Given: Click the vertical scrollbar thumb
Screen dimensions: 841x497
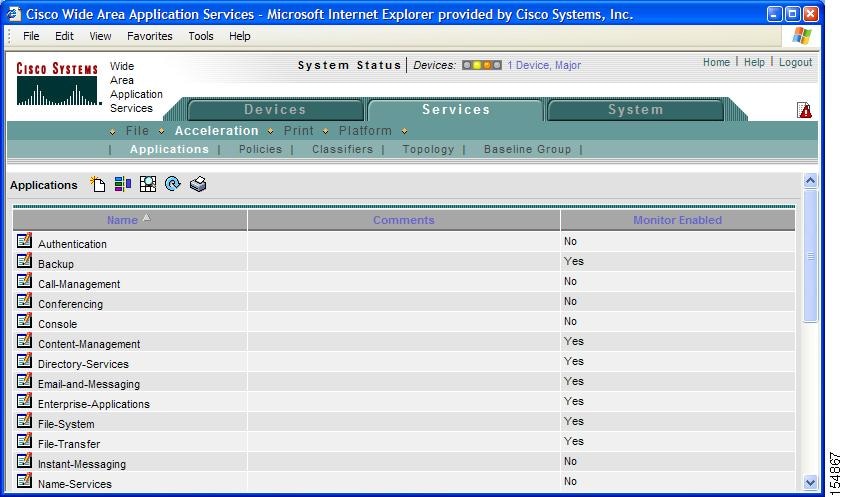Looking at the screenshot, I should (810, 256).
